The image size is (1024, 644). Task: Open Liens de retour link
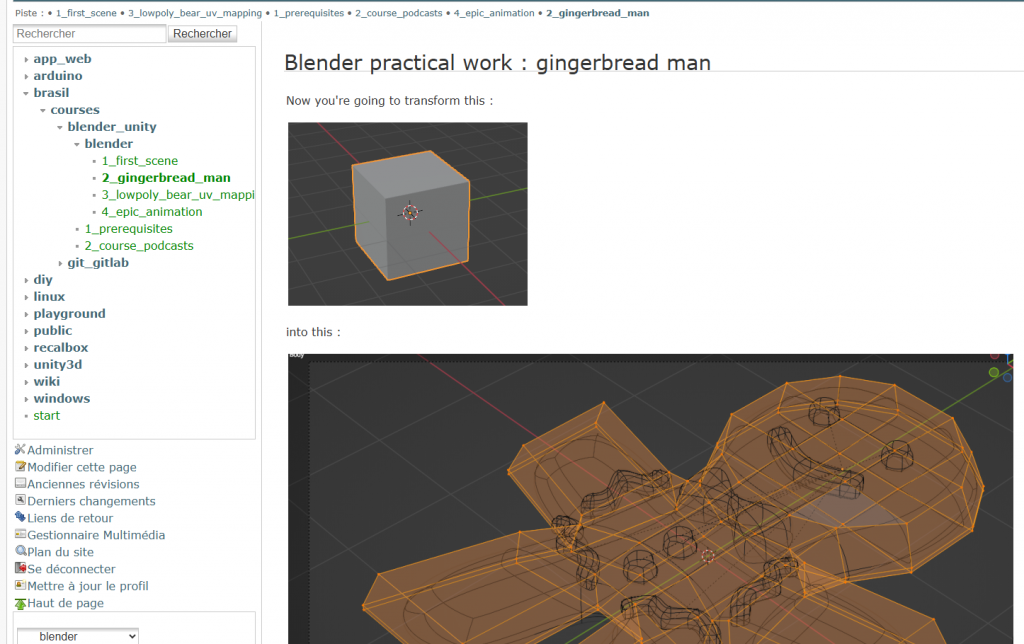[70, 518]
